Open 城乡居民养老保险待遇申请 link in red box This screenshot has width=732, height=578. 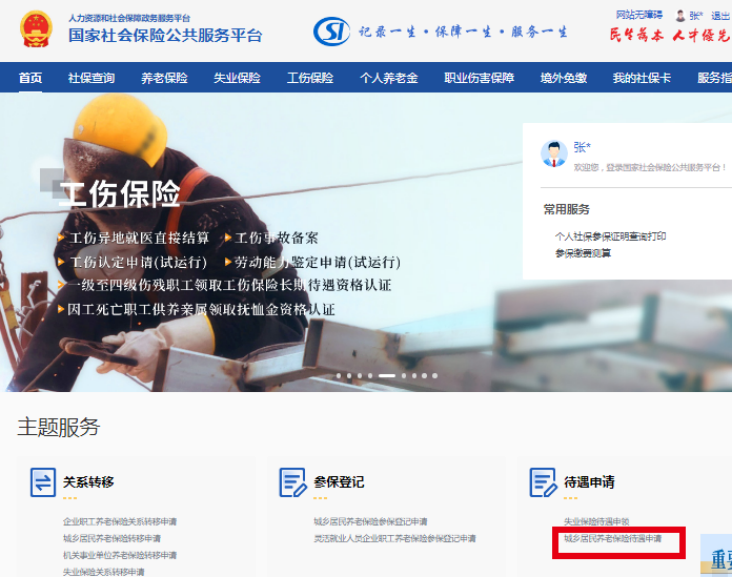coord(612,538)
